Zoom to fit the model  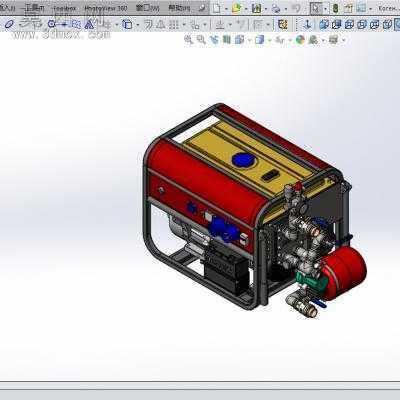189,40
